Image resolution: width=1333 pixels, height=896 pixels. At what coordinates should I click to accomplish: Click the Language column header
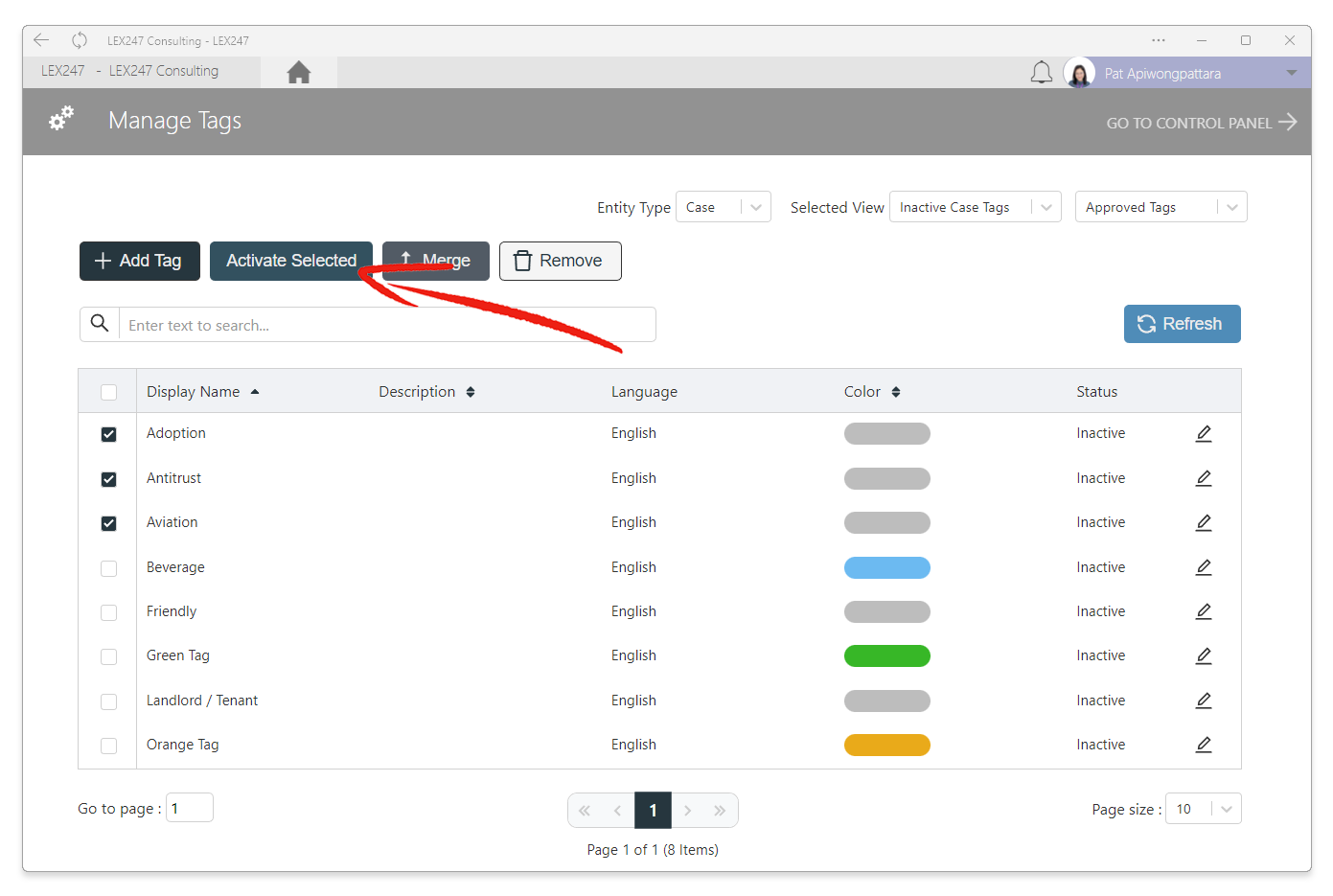tap(644, 392)
